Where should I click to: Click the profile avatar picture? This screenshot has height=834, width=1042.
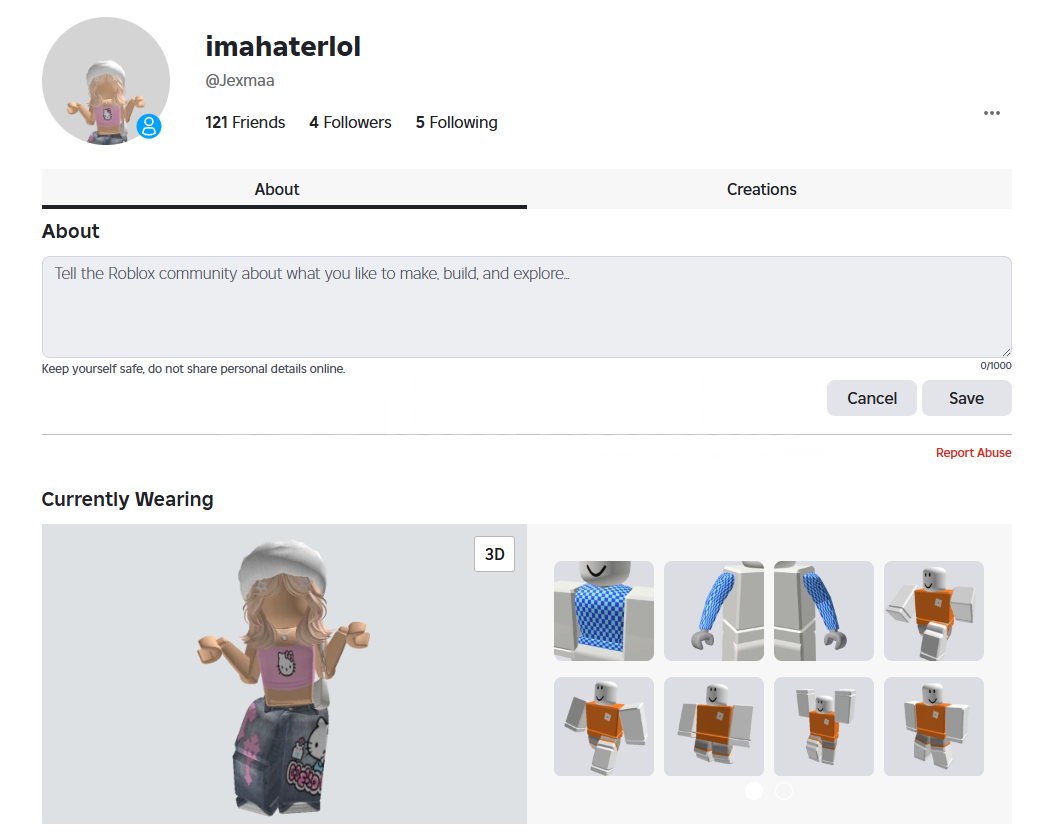106,81
